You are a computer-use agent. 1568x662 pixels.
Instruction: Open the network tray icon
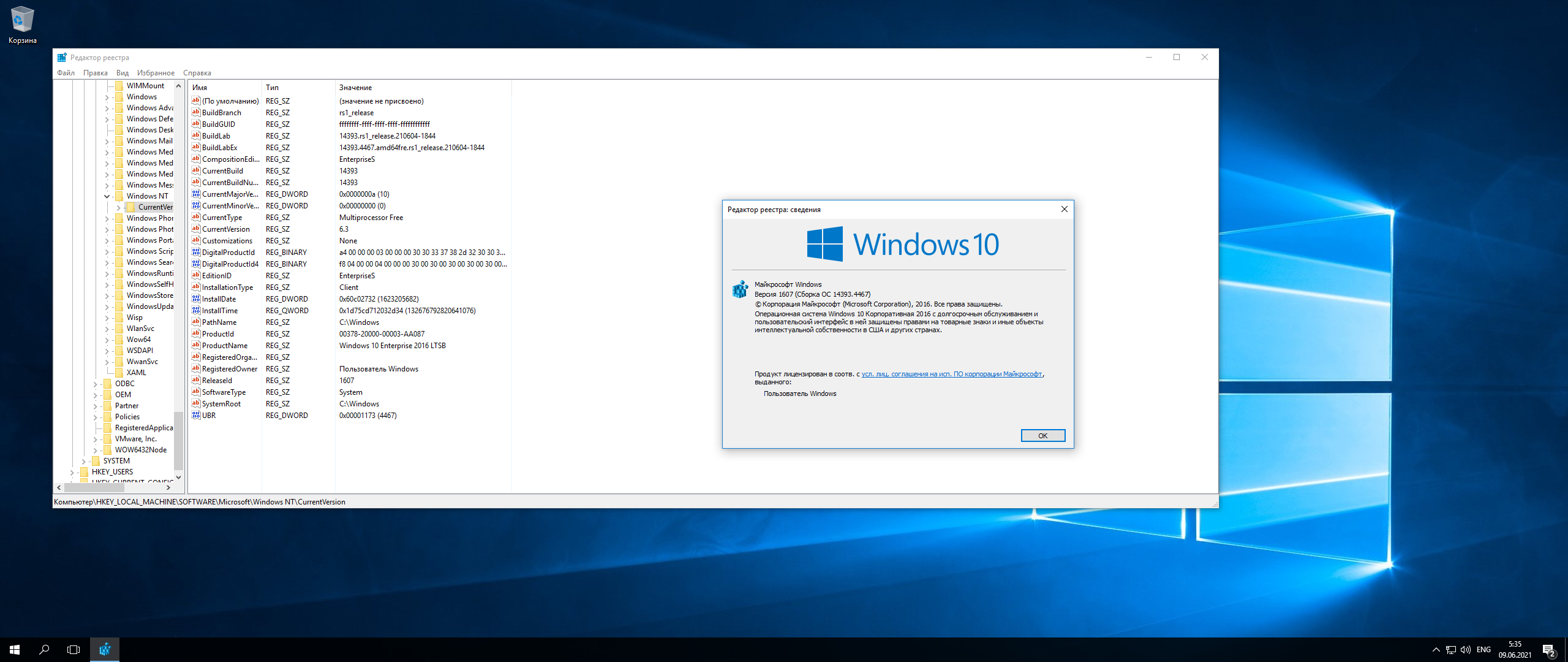pyautogui.click(x=1451, y=650)
